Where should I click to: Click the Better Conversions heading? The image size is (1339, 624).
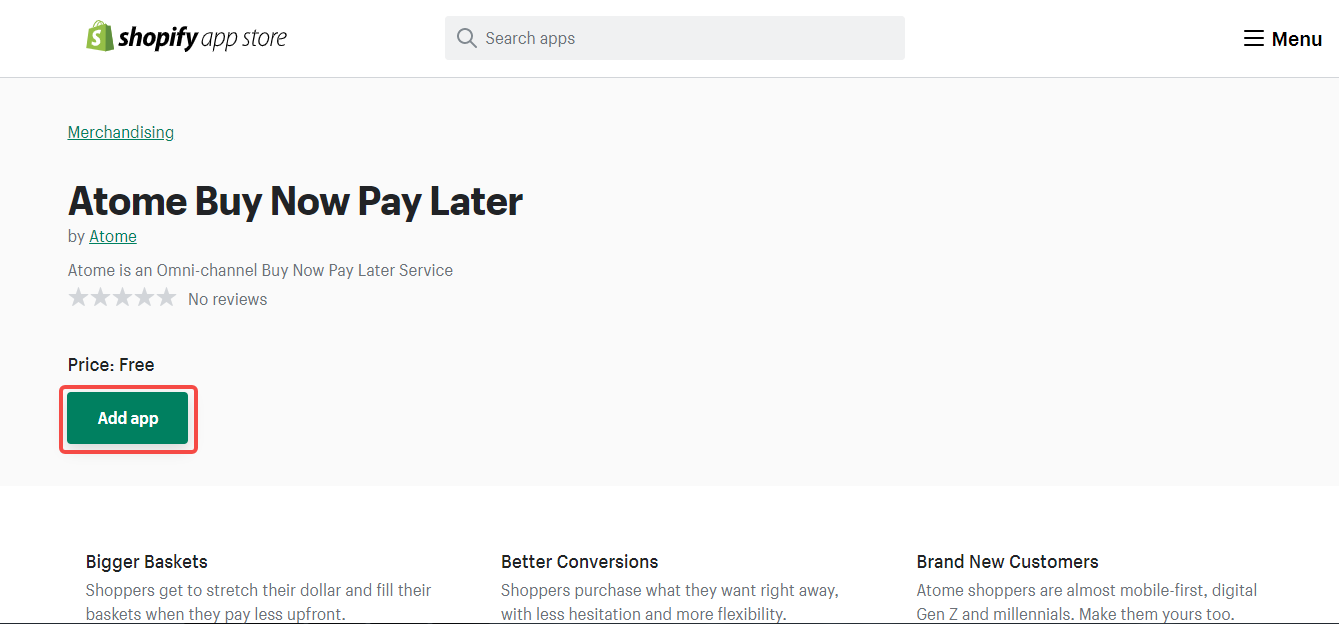[x=579, y=562]
